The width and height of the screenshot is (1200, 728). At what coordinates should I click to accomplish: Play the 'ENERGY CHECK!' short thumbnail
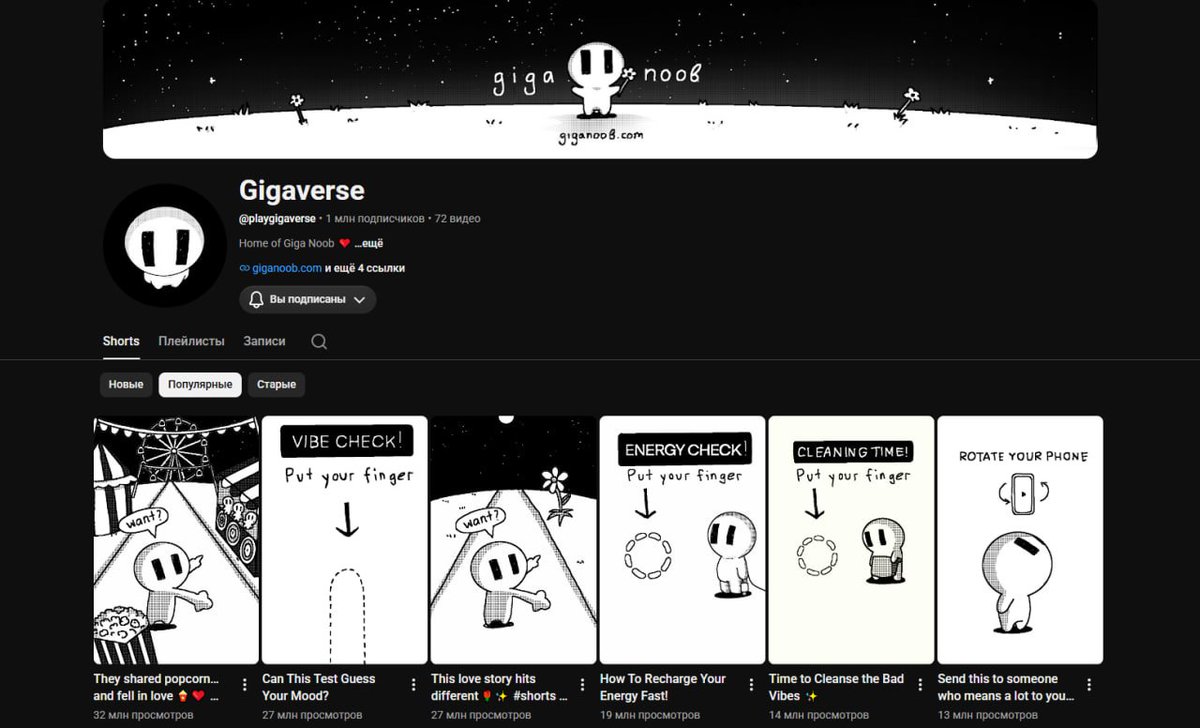coord(683,540)
